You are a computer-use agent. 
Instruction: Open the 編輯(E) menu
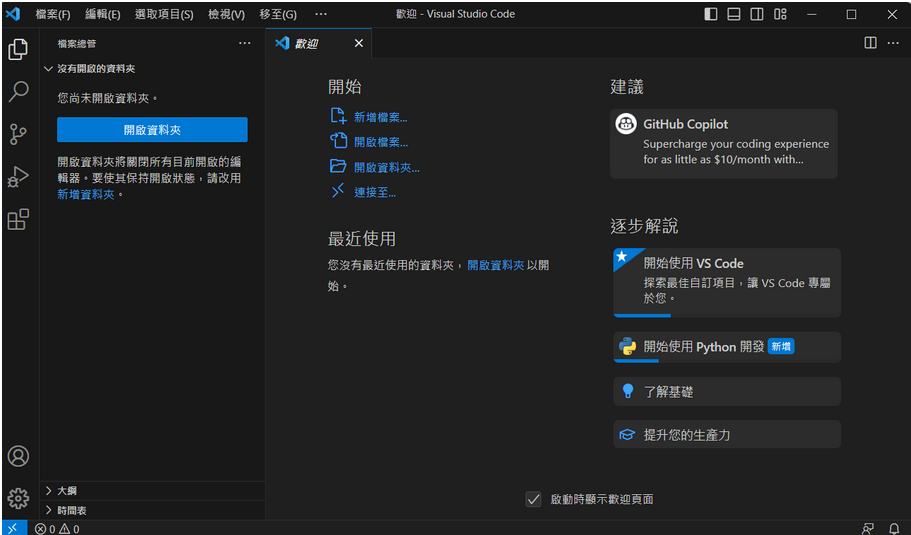tap(103, 15)
